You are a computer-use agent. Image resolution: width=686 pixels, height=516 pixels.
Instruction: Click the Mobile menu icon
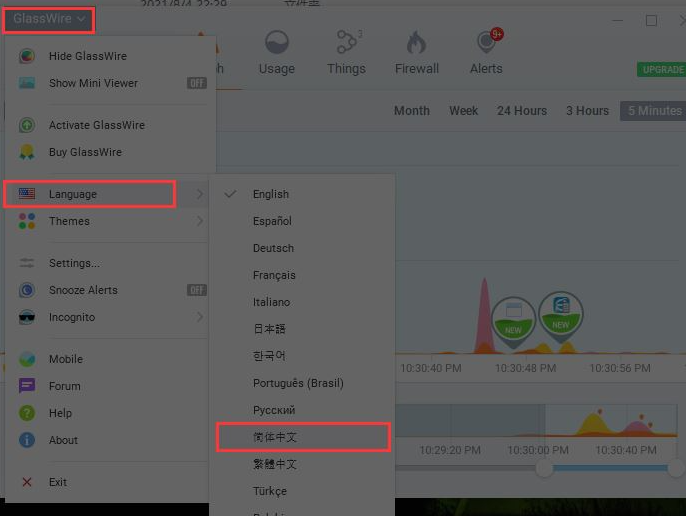pos(27,359)
